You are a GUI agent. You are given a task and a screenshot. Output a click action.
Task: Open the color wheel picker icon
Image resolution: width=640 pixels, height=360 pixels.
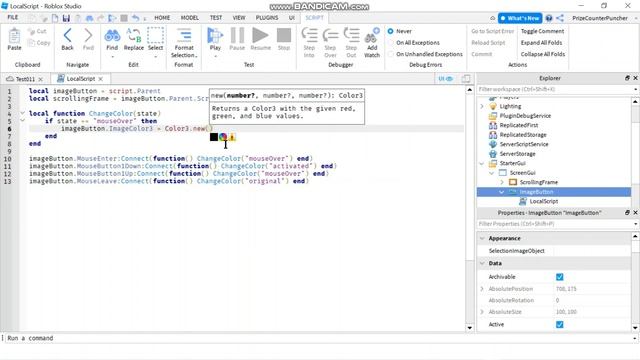point(223,137)
